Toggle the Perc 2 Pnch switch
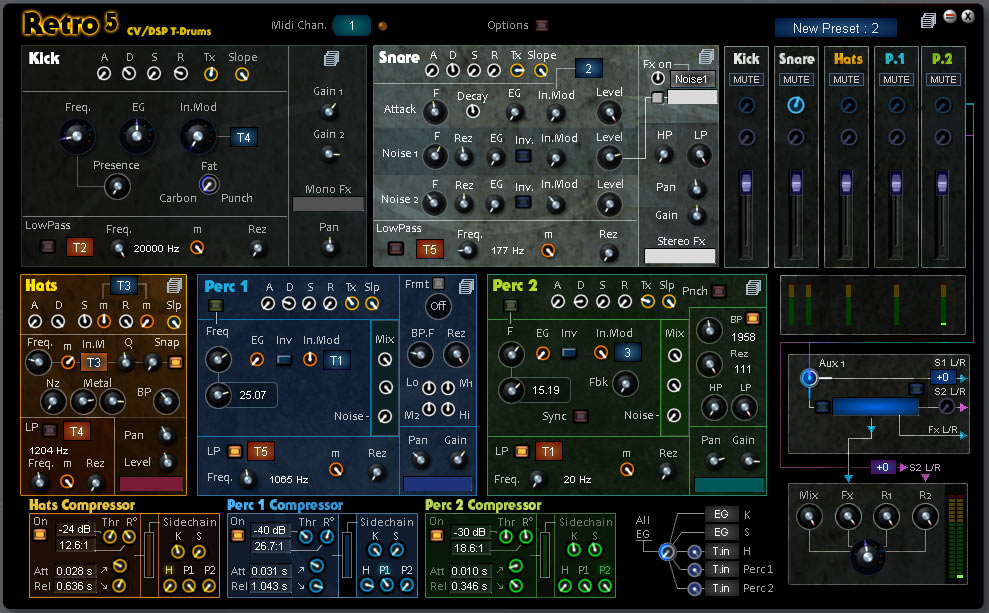The width and height of the screenshot is (989, 613). coord(718,291)
